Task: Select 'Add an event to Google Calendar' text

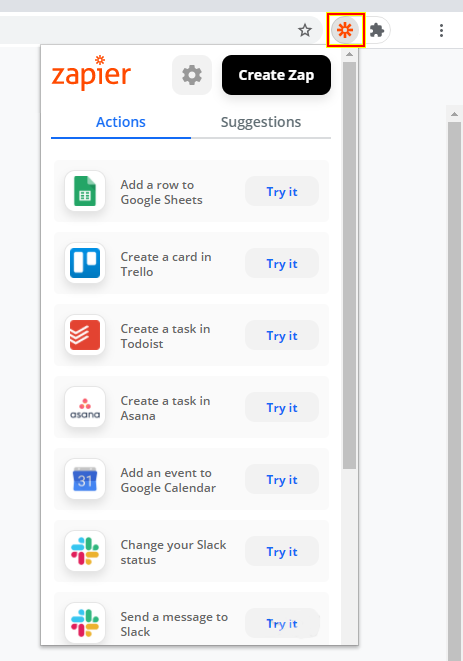Action: [168, 481]
